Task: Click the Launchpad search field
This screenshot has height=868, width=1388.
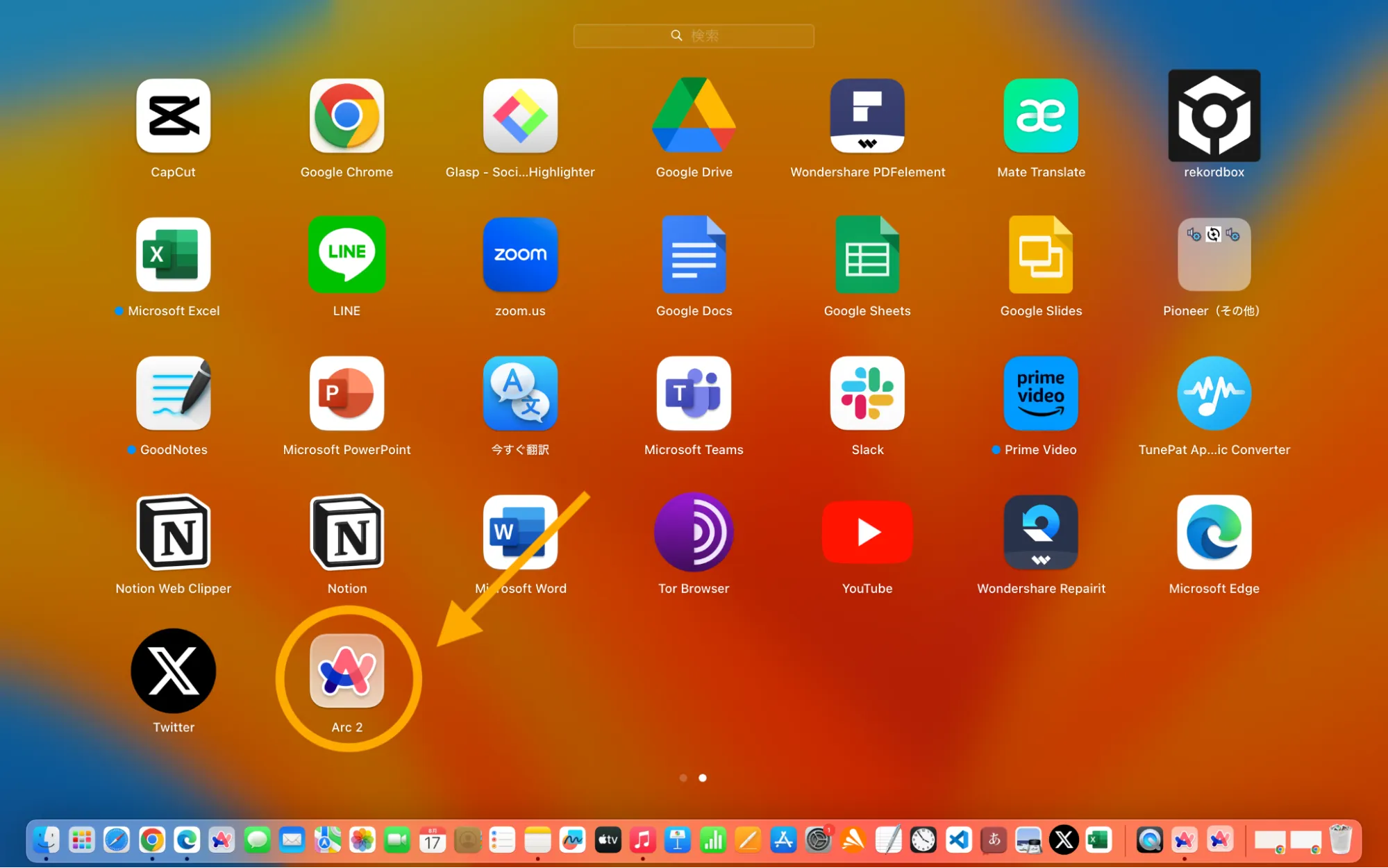Action: (694, 35)
